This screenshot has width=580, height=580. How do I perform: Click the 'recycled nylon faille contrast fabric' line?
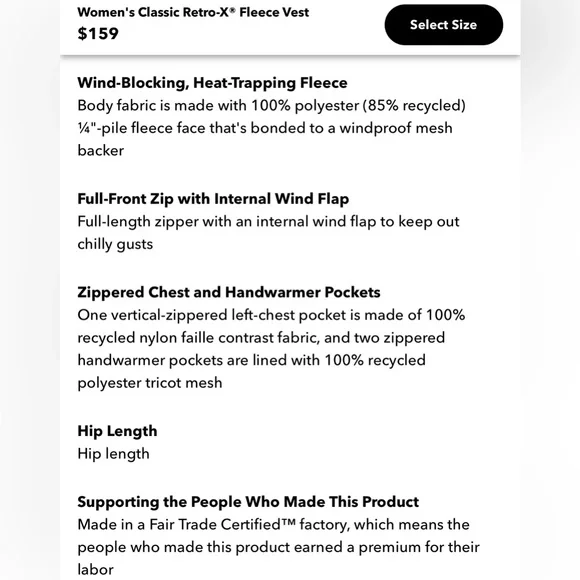point(261,338)
